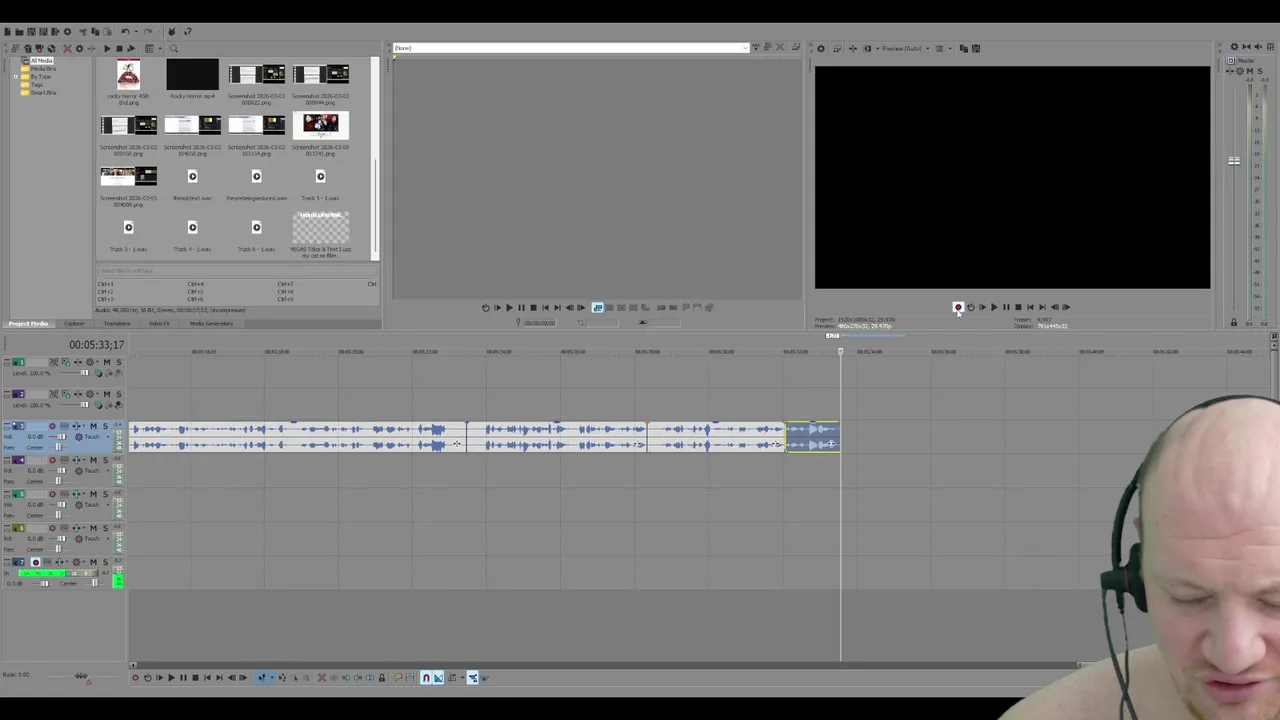Toggle automatic crossfades
Screen dimensions: 1280x720
[438, 678]
